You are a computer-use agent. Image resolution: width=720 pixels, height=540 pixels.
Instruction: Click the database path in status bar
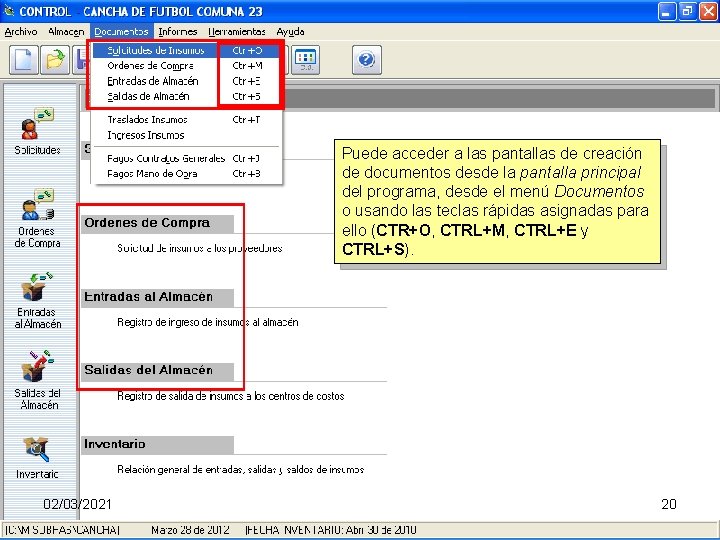tap(62, 530)
